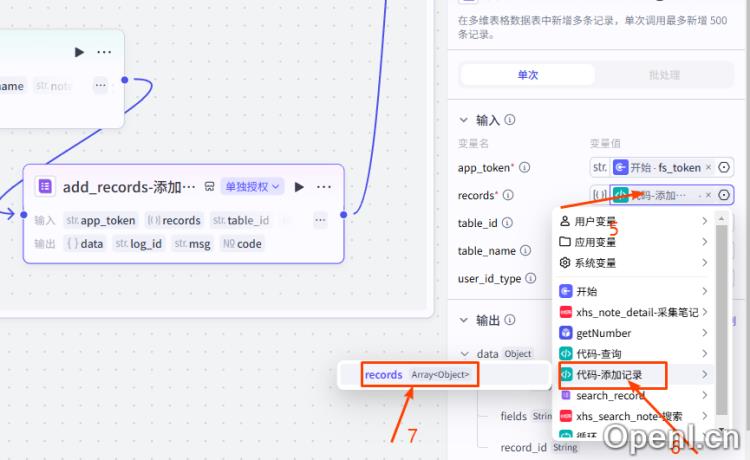The image size is (750, 460).
Task: Expand xhs_note_detail-采集笔记 in variable menu
Action: (633, 312)
